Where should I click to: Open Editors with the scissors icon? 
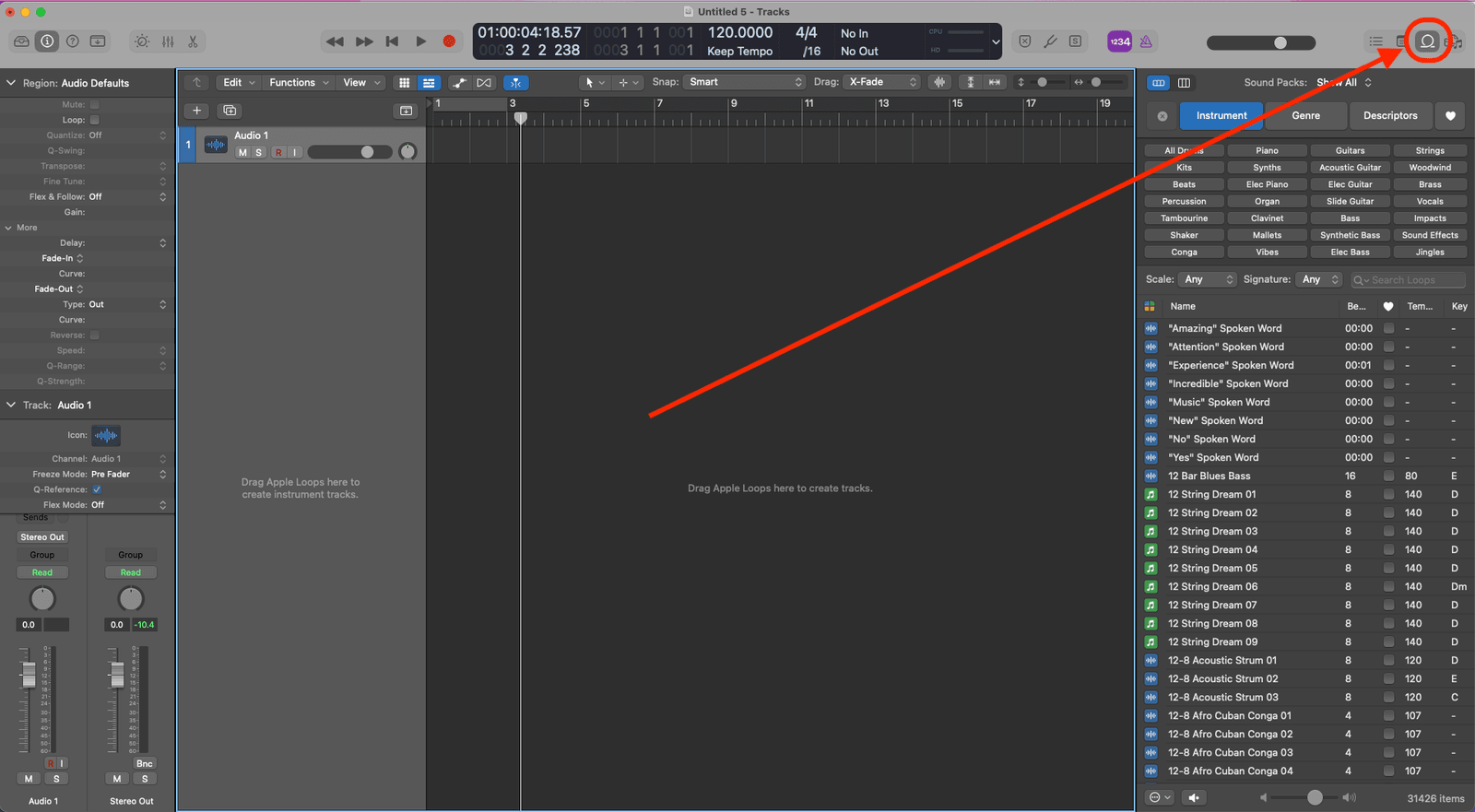pyautogui.click(x=193, y=41)
